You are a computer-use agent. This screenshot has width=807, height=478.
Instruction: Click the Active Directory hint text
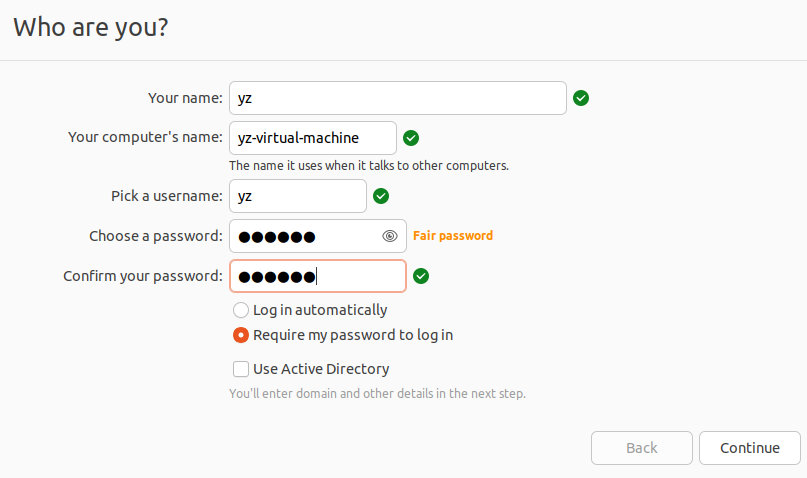click(x=377, y=394)
